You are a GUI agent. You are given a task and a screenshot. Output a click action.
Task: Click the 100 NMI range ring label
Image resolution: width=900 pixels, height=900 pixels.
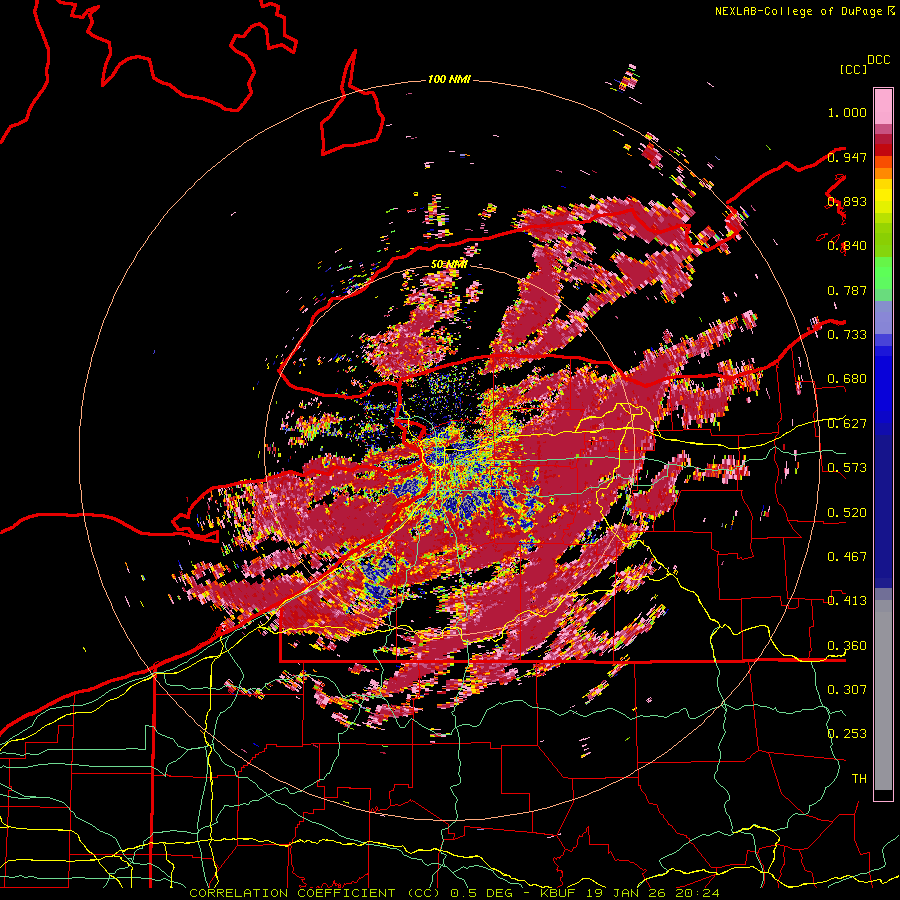point(449,79)
